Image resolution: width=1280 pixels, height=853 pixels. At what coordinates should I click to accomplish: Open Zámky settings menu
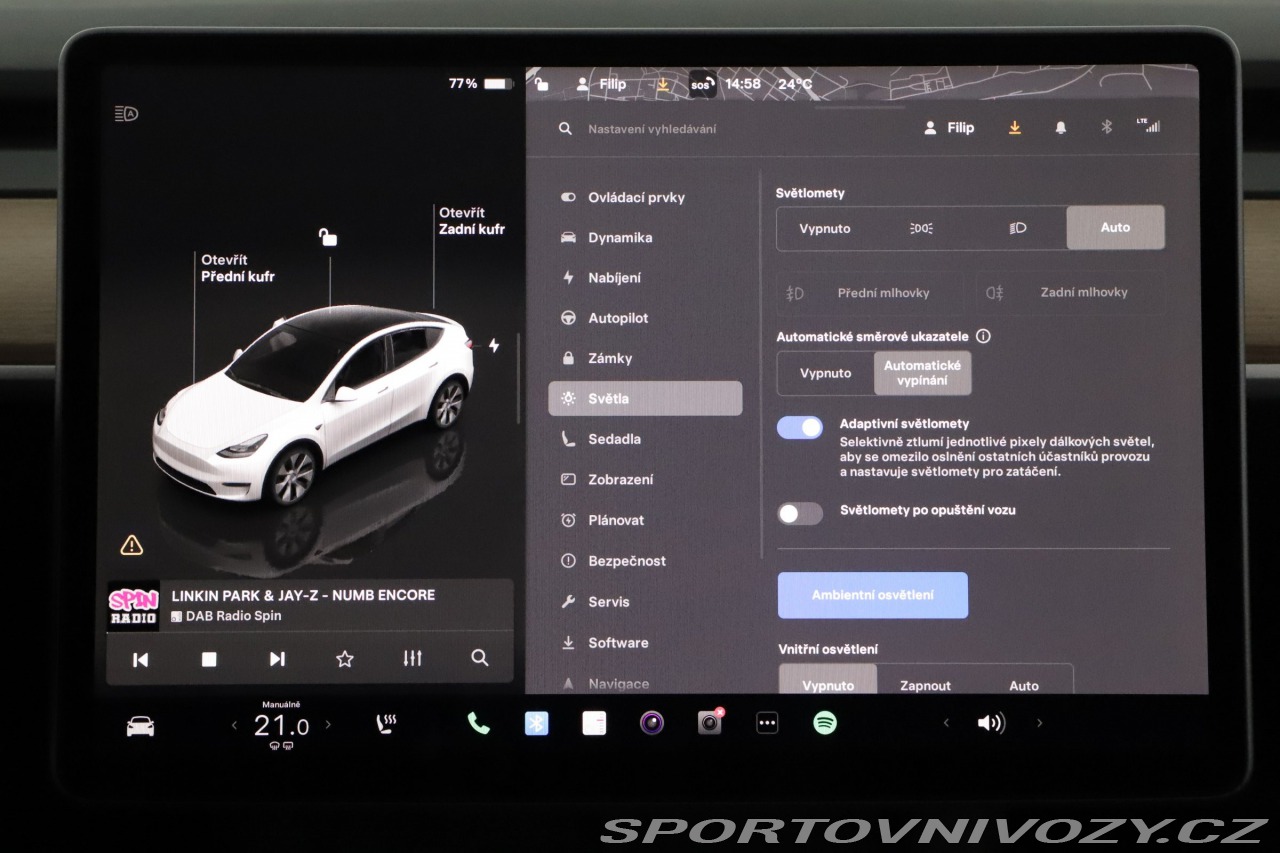[645, 358]
